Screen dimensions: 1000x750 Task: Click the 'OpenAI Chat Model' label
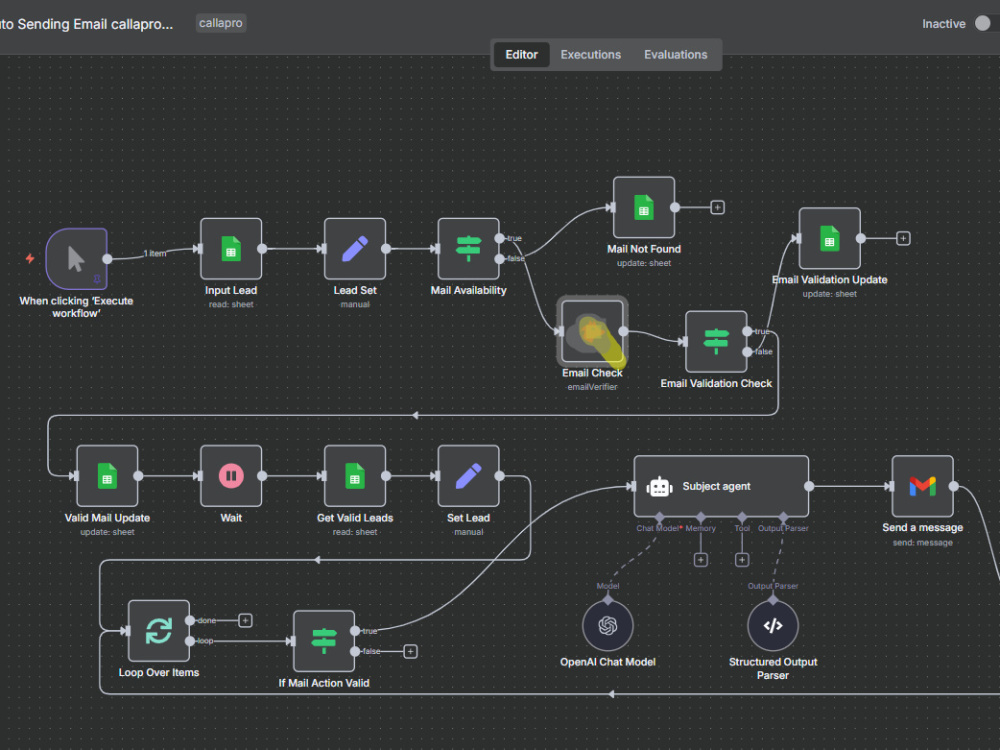pyautogui.click(x=608, y=662)
